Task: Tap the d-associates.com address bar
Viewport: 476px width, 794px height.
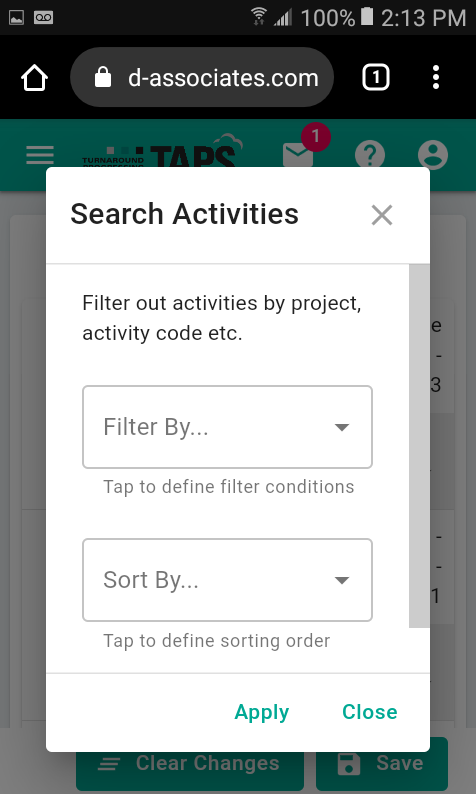Action: 202,77
